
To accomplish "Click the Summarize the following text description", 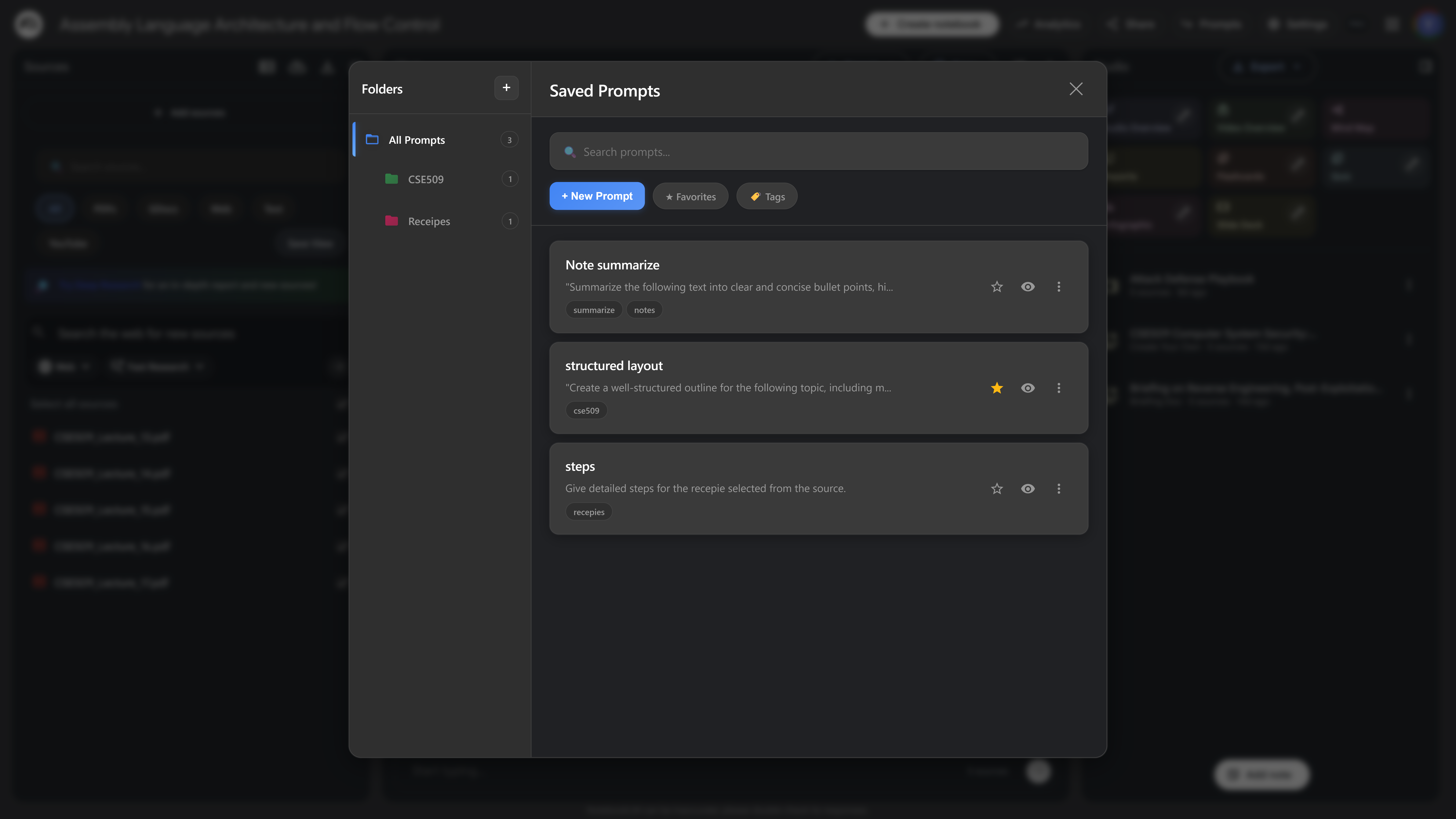I will point(729,287).
